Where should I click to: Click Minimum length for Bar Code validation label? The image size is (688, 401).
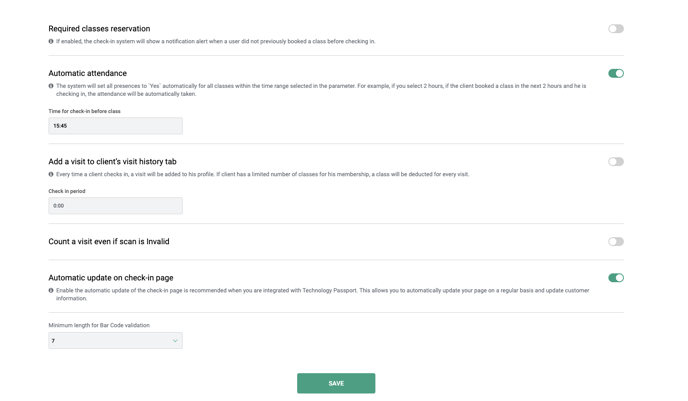click(x=99, y=325)
